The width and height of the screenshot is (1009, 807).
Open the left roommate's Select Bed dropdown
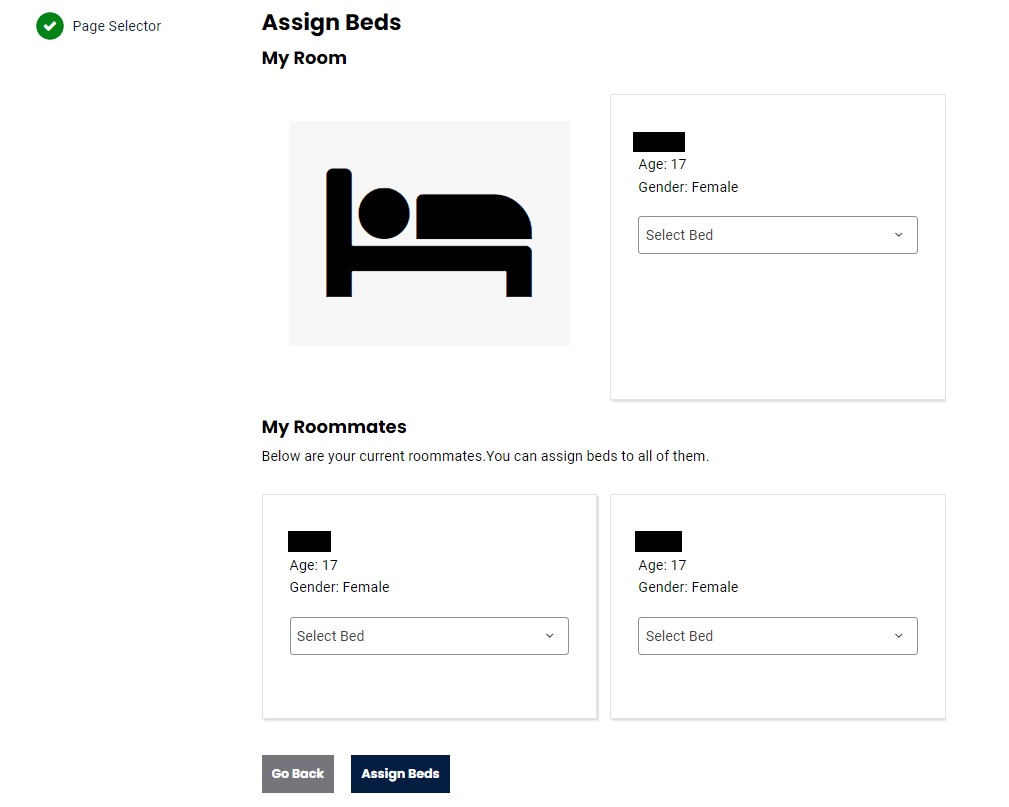coord(429,636)
